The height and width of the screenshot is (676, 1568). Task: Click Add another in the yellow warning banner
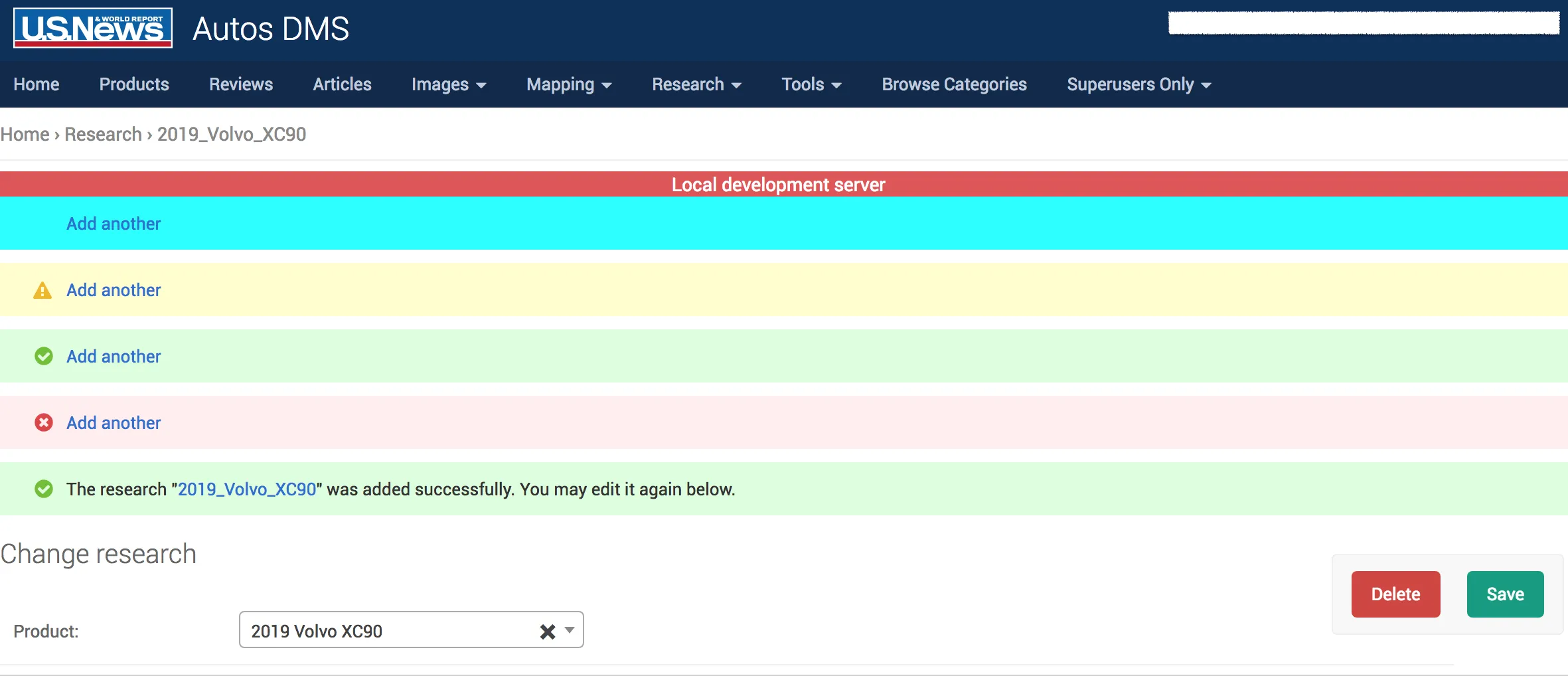114,290
